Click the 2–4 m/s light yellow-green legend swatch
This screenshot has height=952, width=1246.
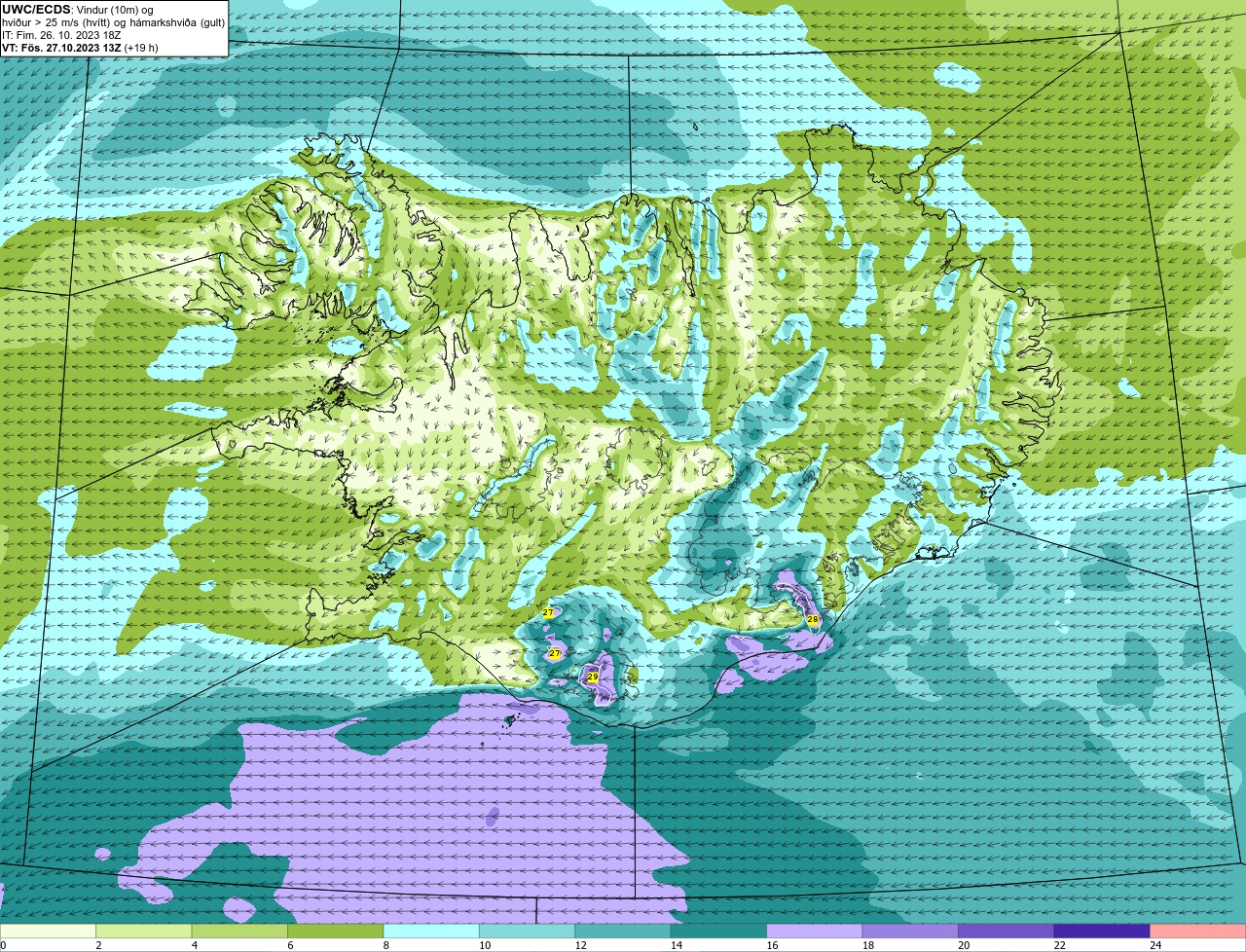[144, 932]
